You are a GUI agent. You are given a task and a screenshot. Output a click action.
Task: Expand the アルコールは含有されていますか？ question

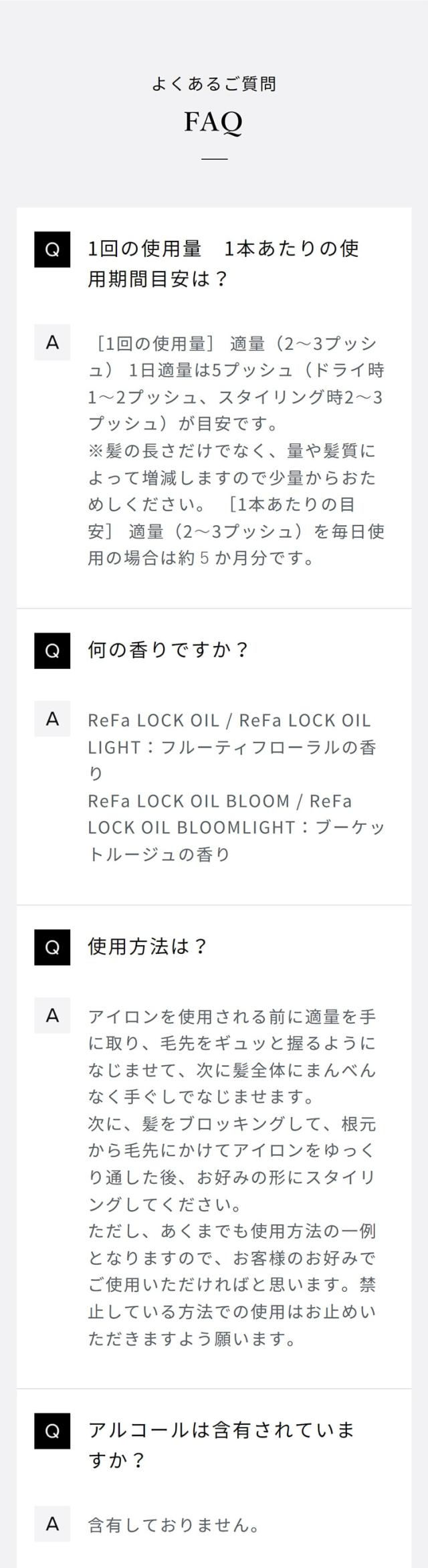pyautogui.click(x=221, y=1445)
